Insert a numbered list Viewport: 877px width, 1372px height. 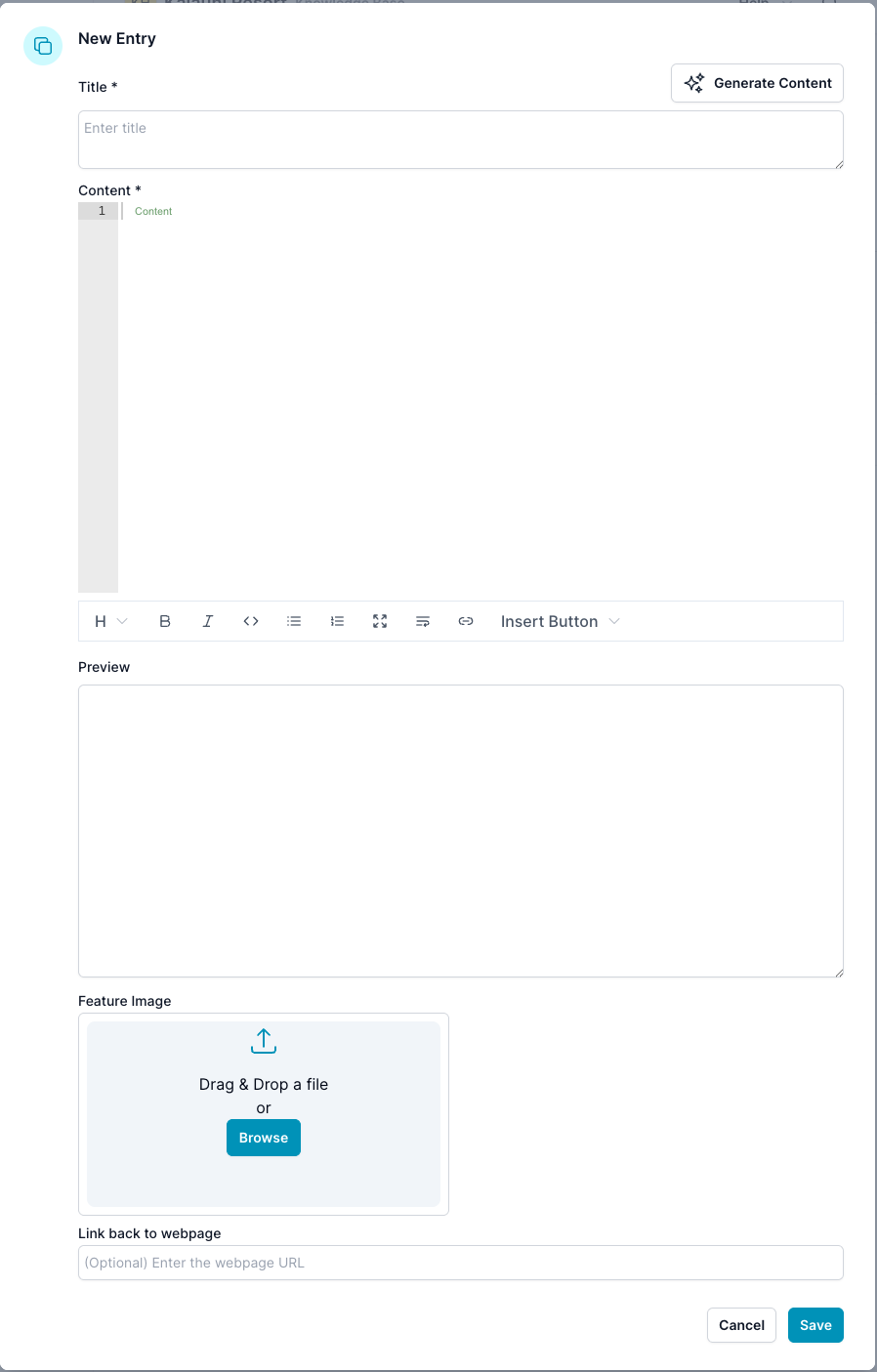click(337, 621)
